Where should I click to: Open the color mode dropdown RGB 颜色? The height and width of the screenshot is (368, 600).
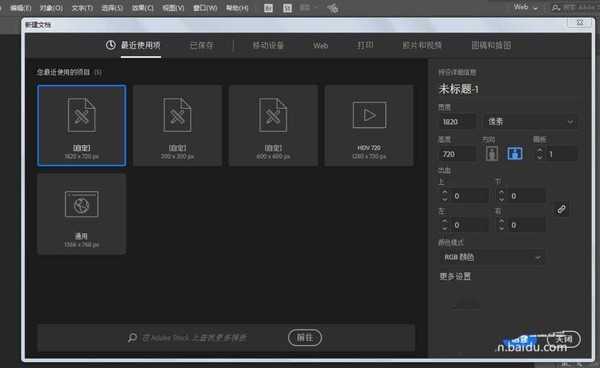point(492,257)
